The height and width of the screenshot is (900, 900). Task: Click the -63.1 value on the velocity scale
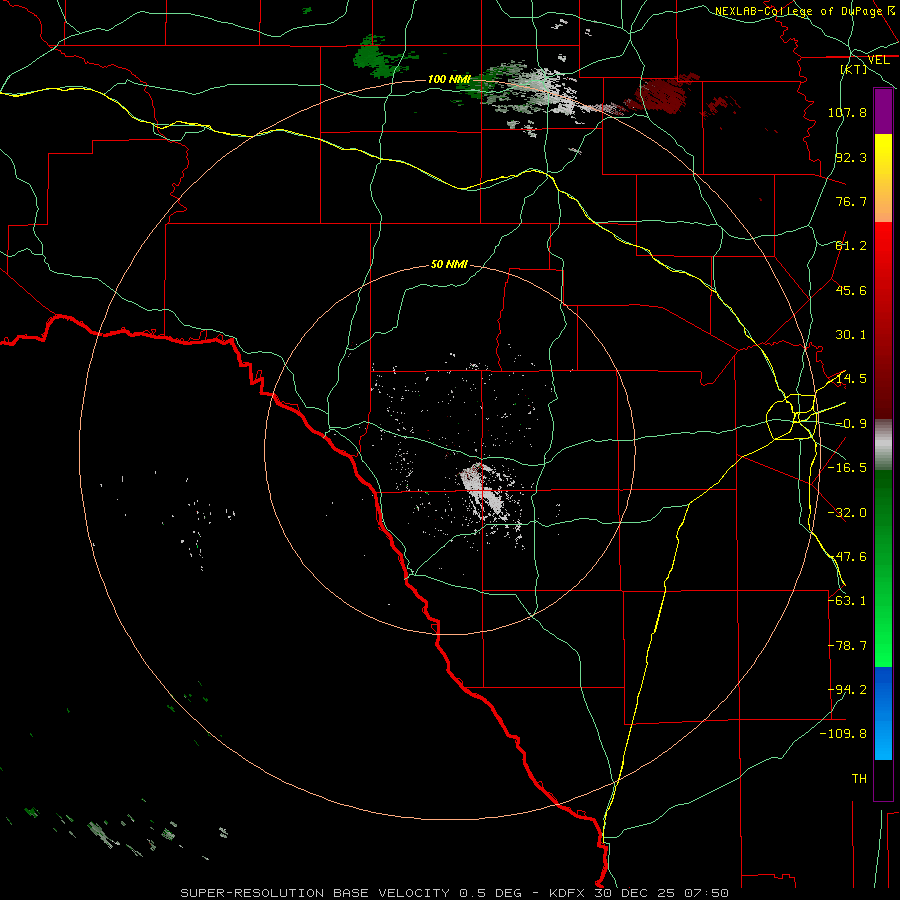click(847, 601)
